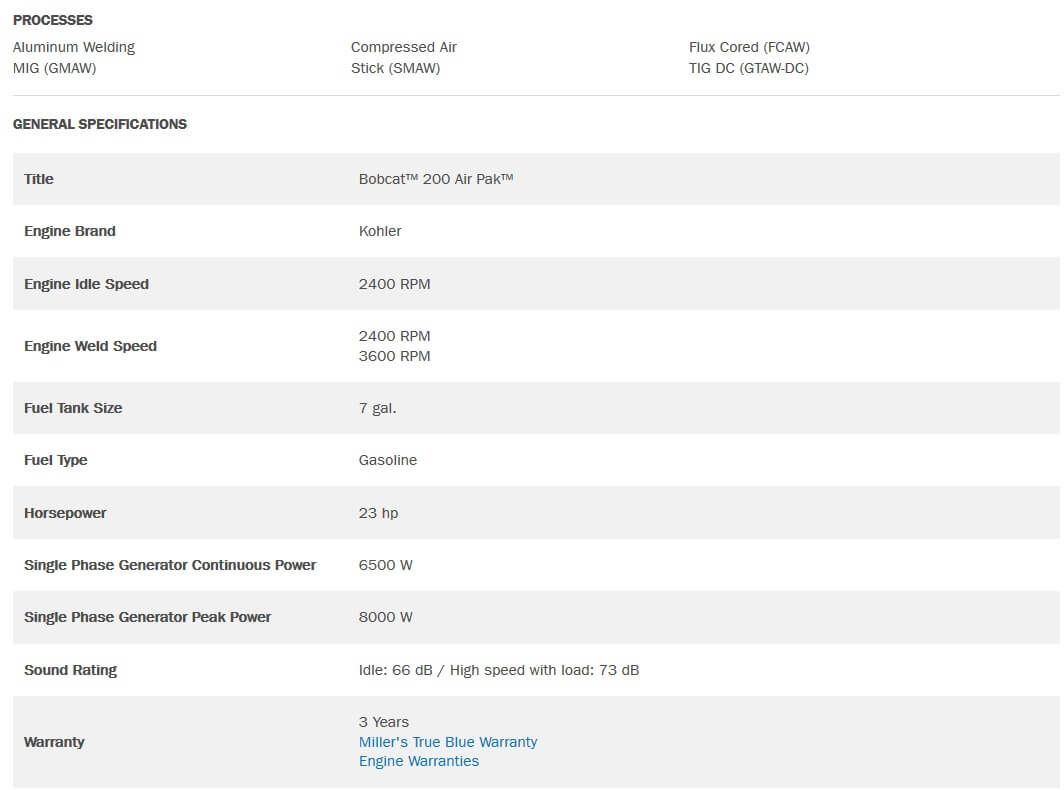1064x790 pixels.
Task: Select the '8000 W' value
Action: coord(385,617)
